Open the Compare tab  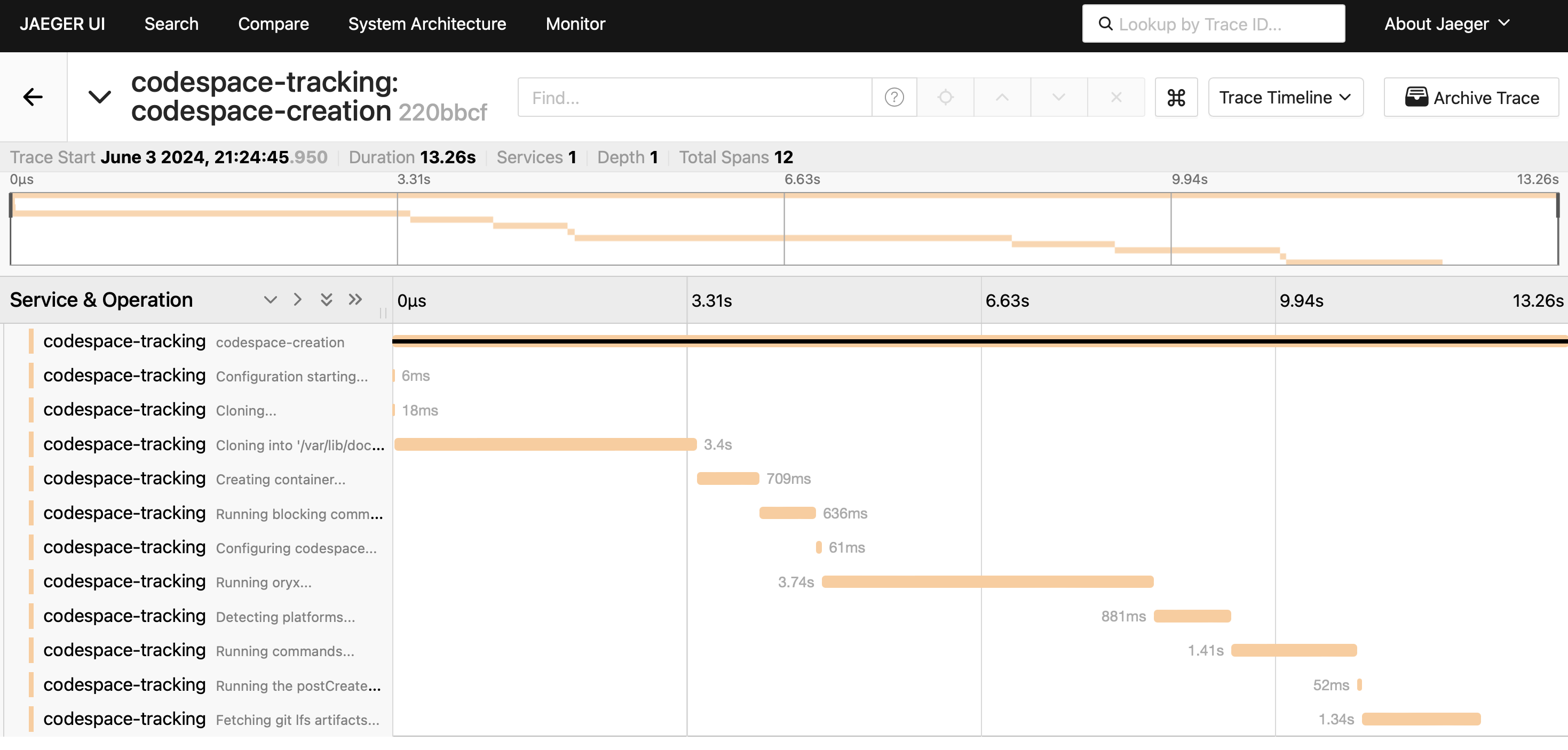point(273,23)
